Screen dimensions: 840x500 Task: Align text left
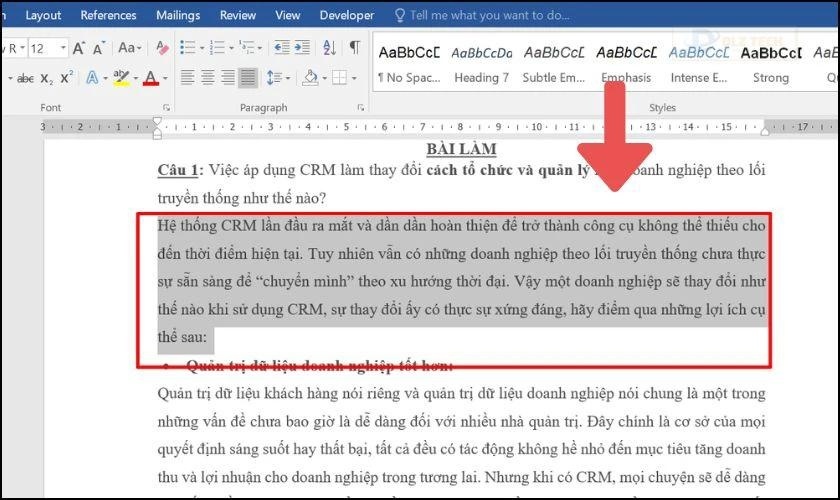(187, 78)
